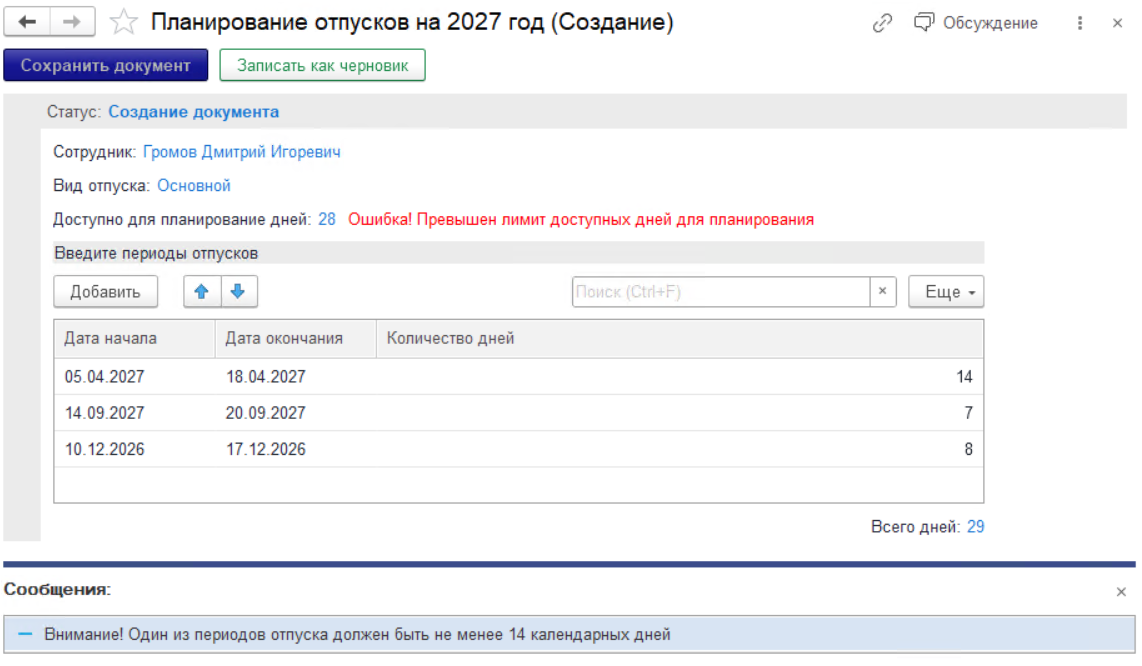Viewport: 1142px width, 666px height.
Task: Add a new vacation period row
Action: click(x=106, y=291)
